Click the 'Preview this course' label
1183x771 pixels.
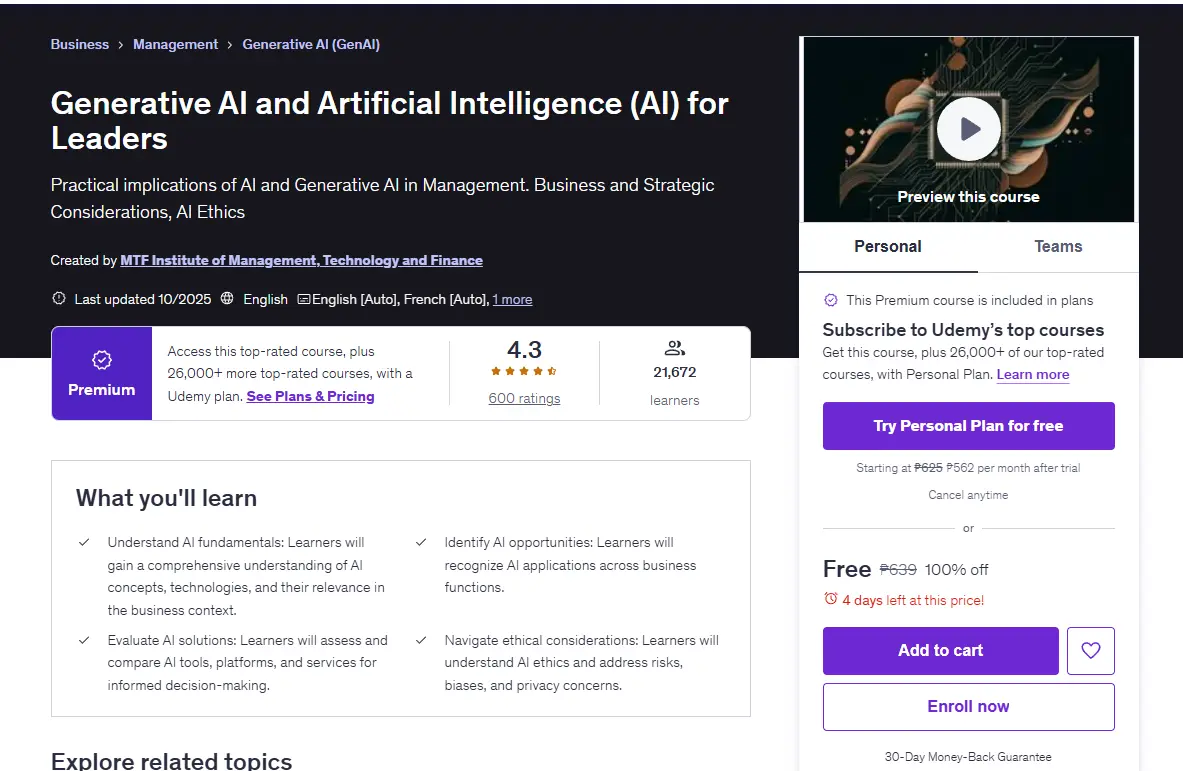click(x=969, y=197)
